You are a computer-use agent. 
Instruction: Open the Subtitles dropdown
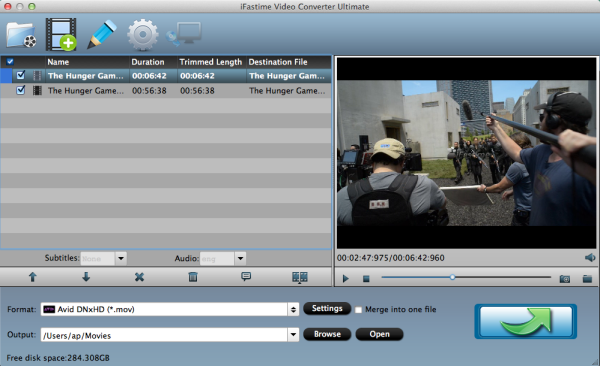click(x=121, y=258)
